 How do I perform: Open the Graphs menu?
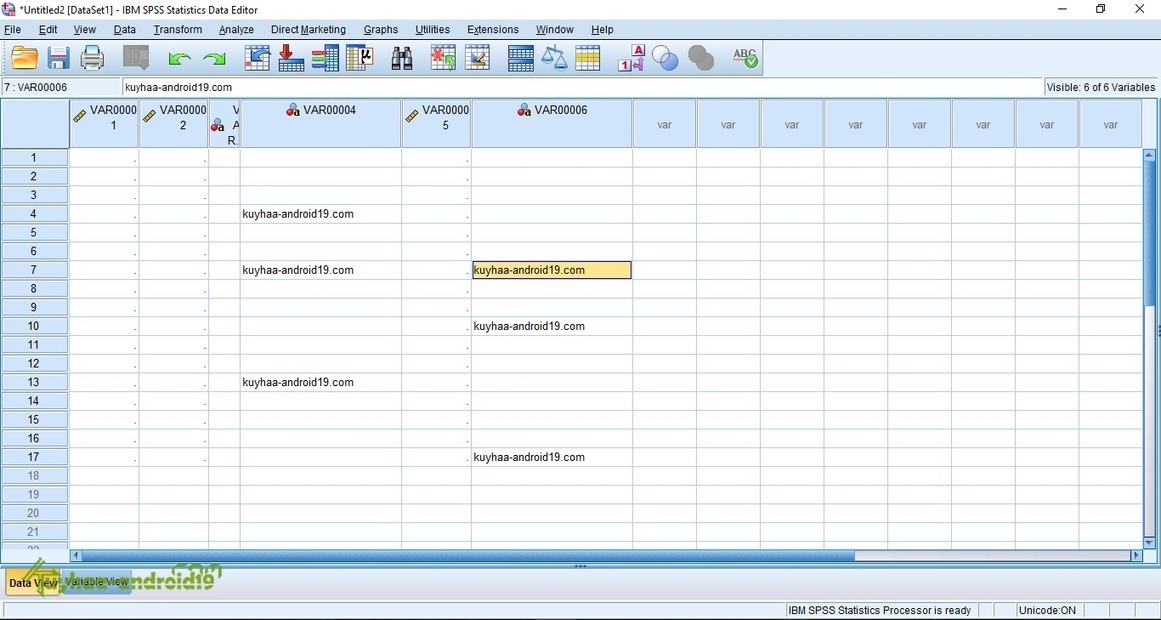point(380,30)
